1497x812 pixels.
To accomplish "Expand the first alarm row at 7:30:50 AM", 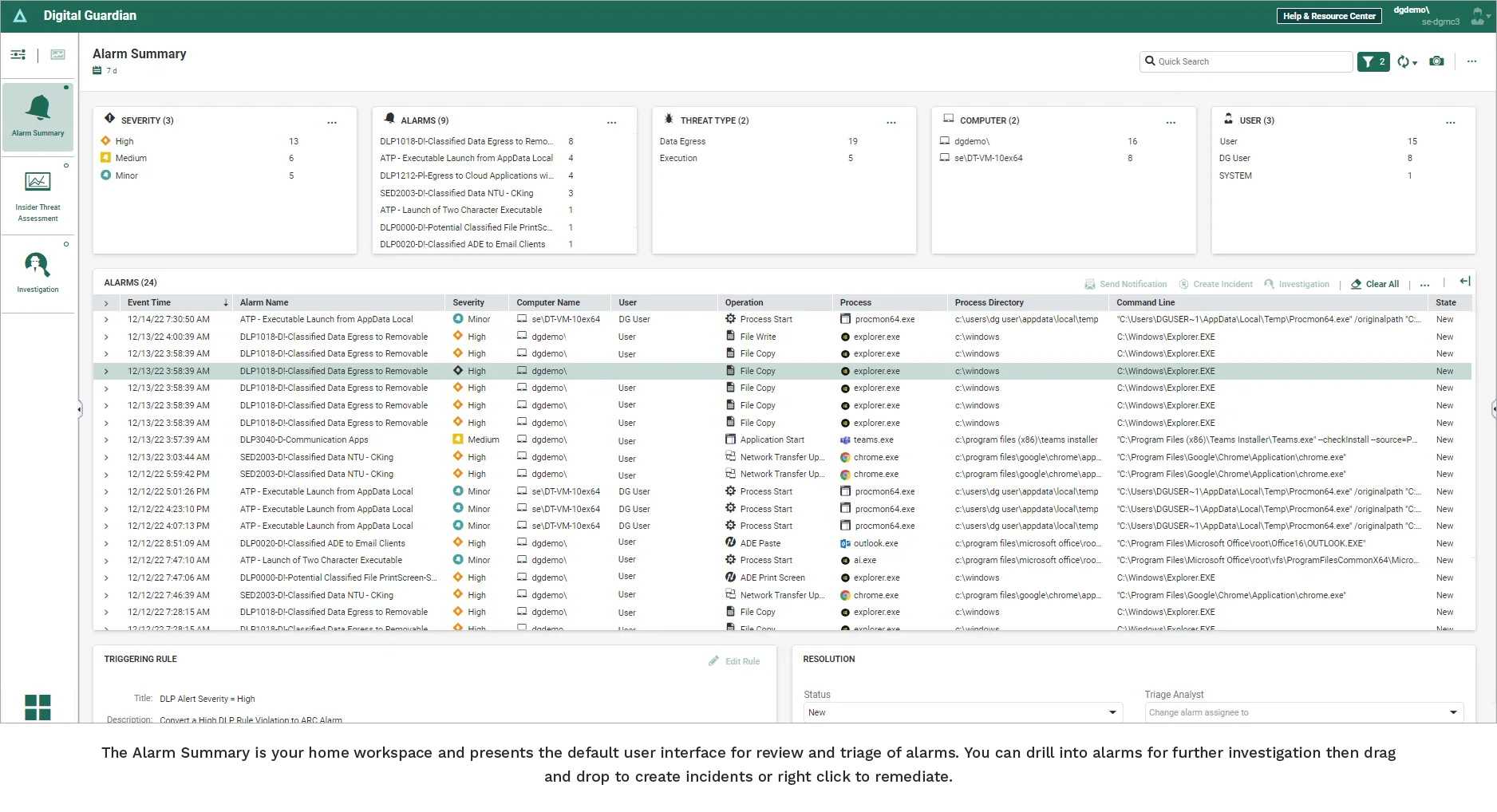I will coord(106,320).
